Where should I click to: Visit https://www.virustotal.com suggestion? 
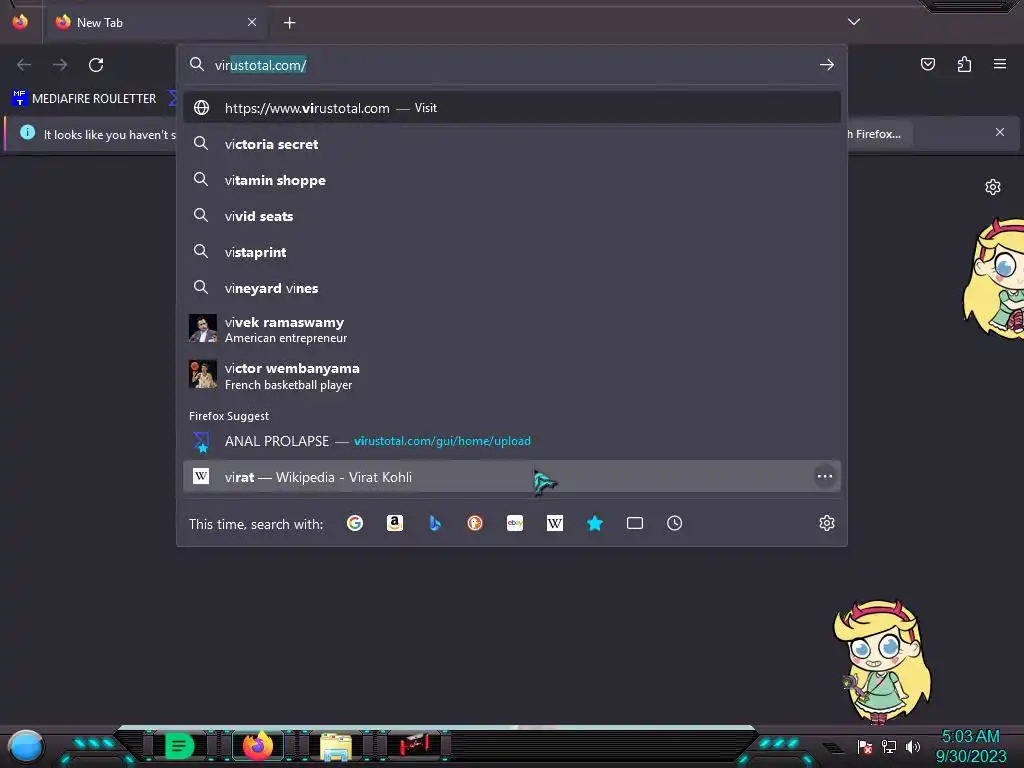click(512, 108)
